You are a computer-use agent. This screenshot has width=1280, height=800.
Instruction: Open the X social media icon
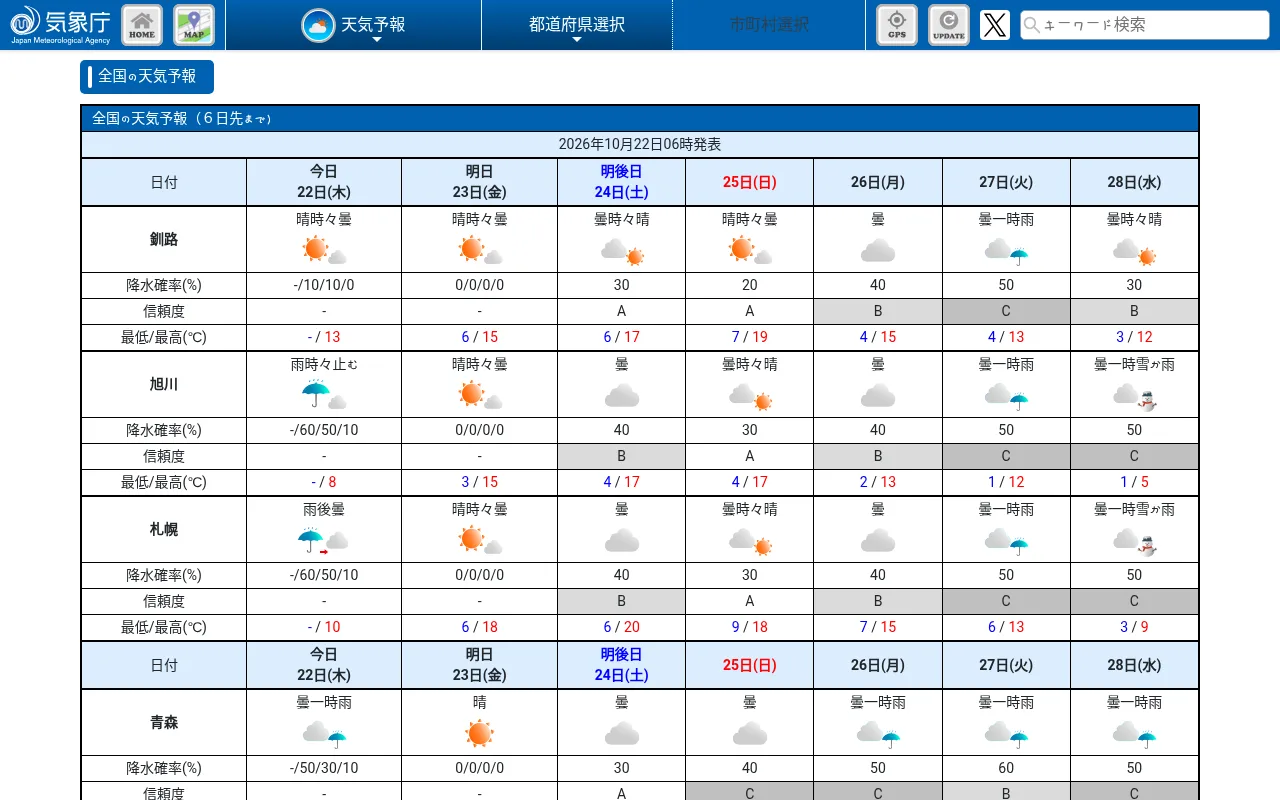coord(995,25)
